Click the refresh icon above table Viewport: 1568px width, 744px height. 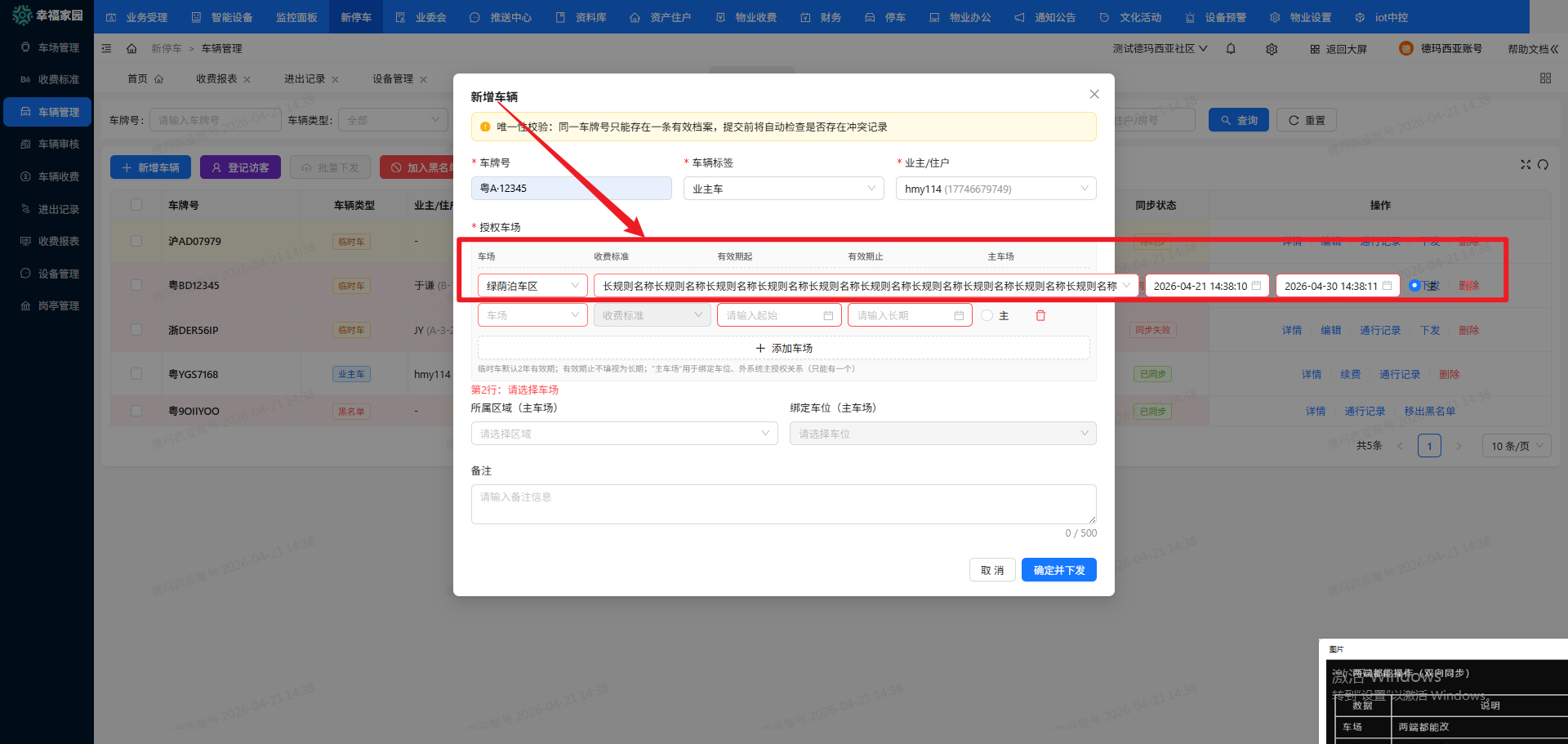[x=1543, y=165]
